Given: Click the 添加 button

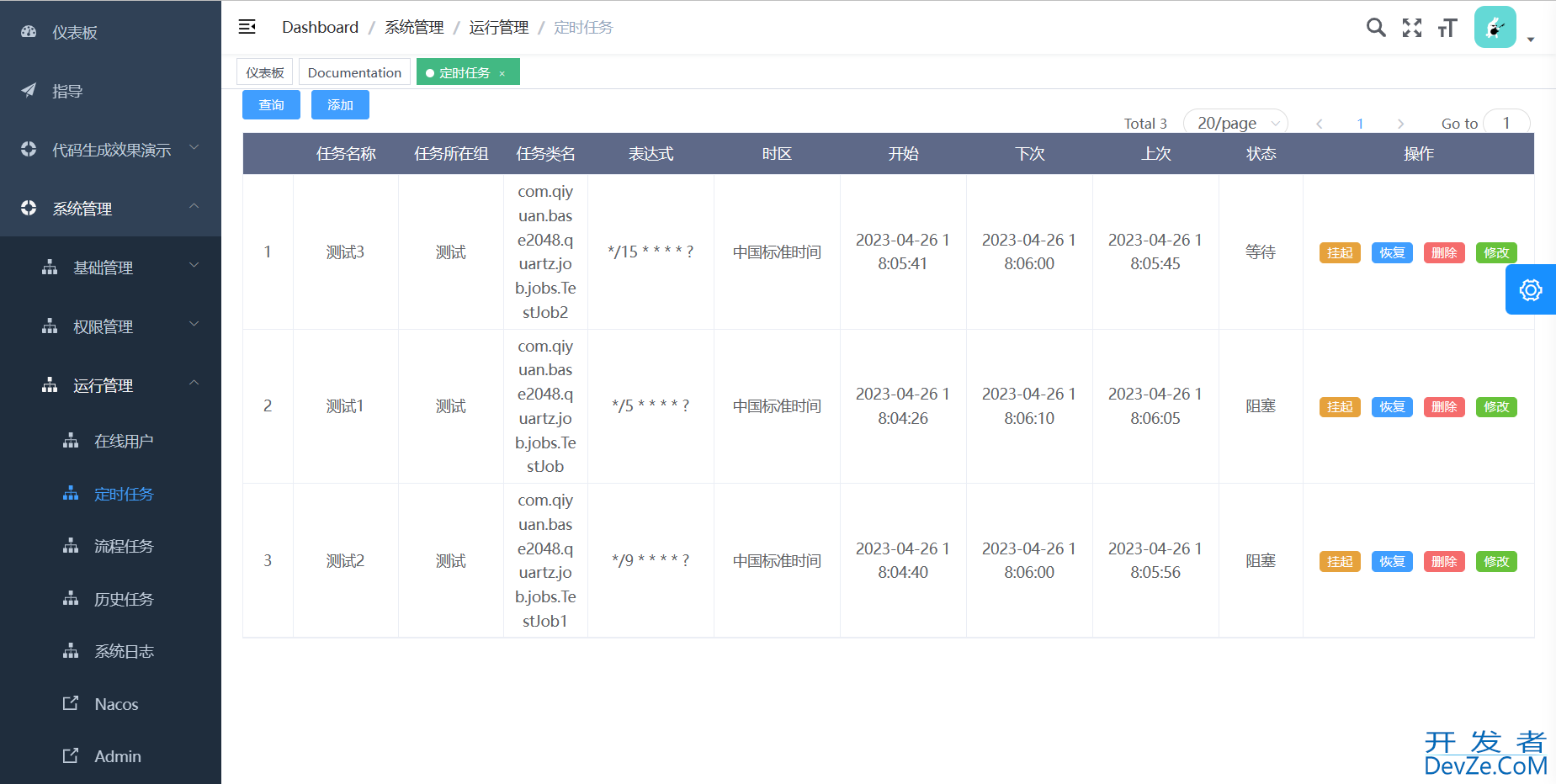Looking at the screenshot, I should click(x=340, y=105).
